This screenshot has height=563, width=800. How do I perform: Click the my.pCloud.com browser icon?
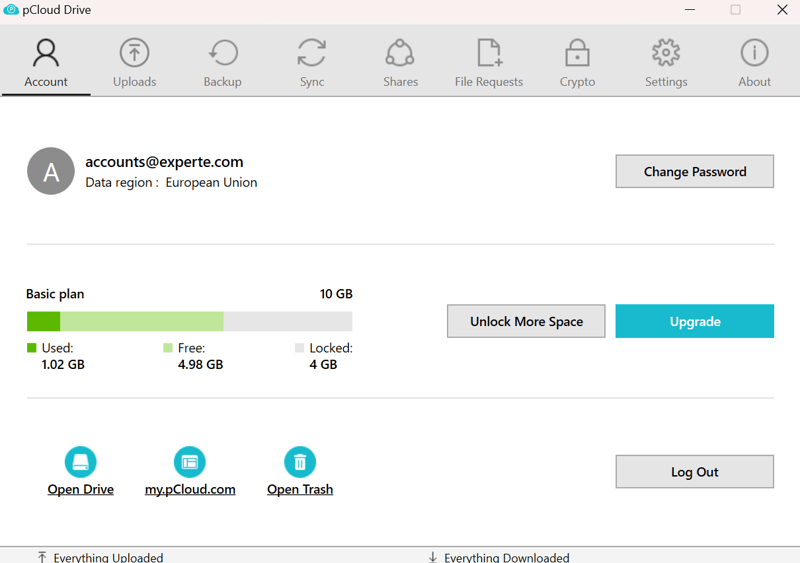pos(190,462)
